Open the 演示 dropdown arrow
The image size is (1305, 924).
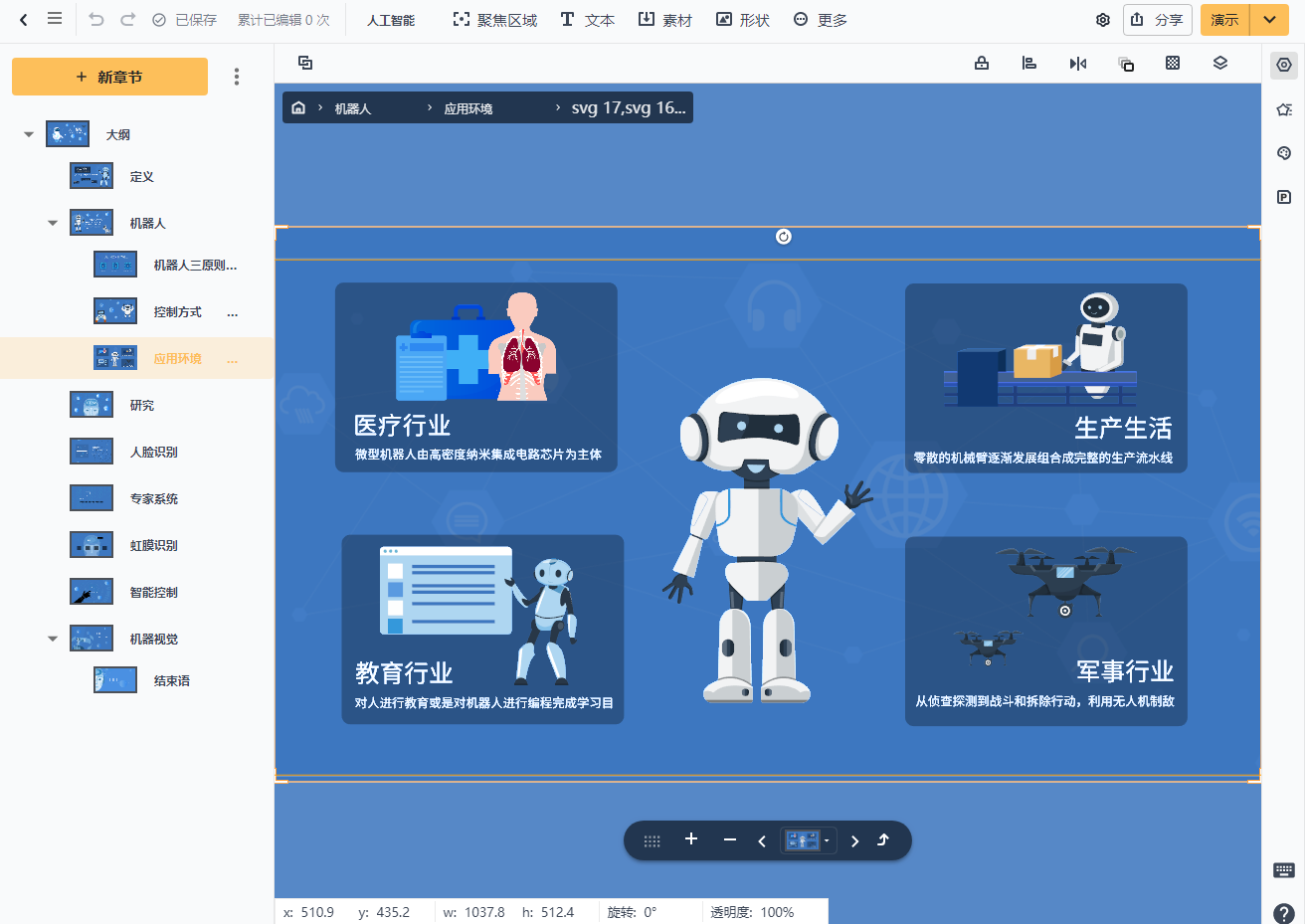click(1268, 19)
